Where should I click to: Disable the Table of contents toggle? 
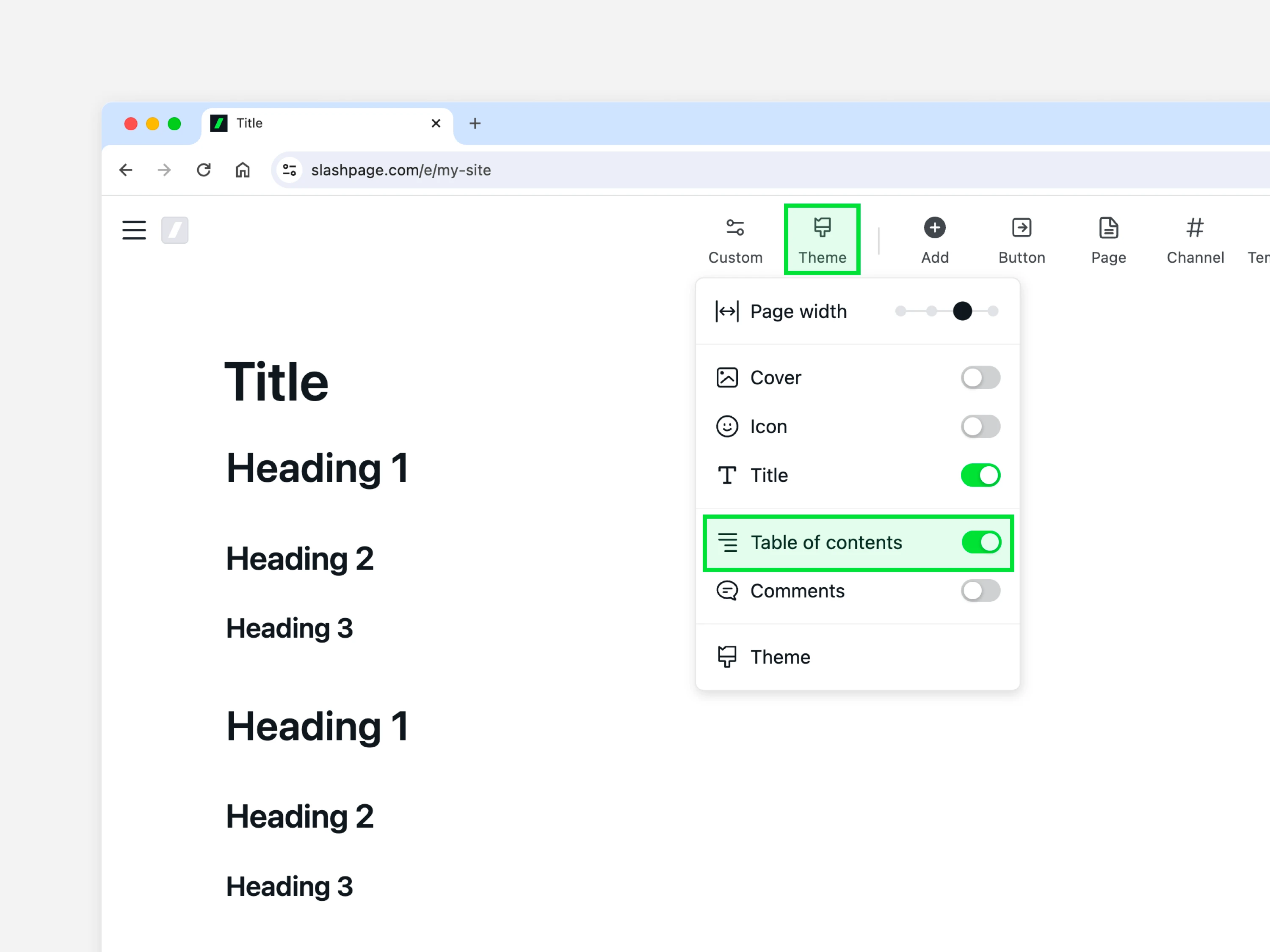[x=980, y=542]
